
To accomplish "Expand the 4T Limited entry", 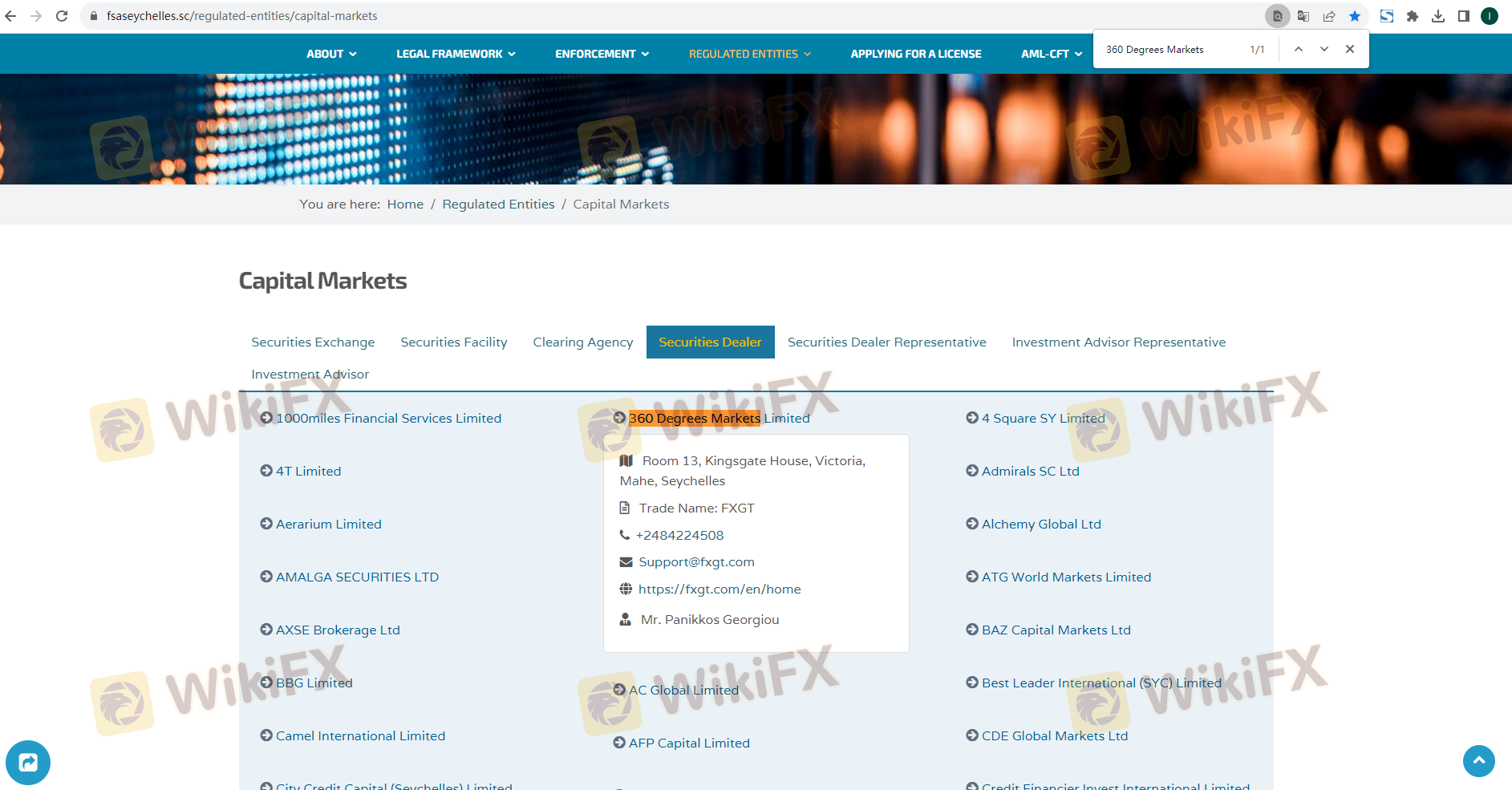I will [308, 471].
